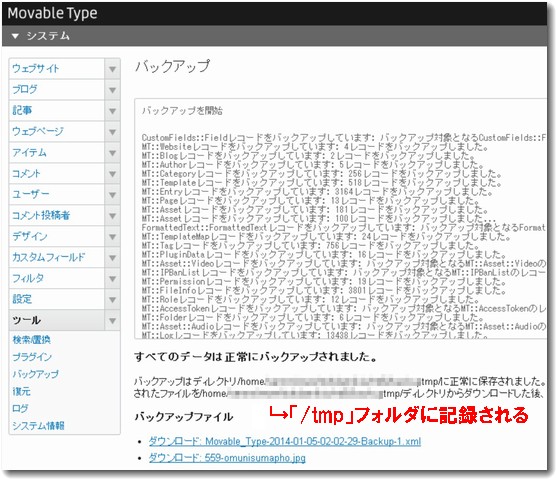Expand the 設定 dropdown arrow

tap(112, 300)
